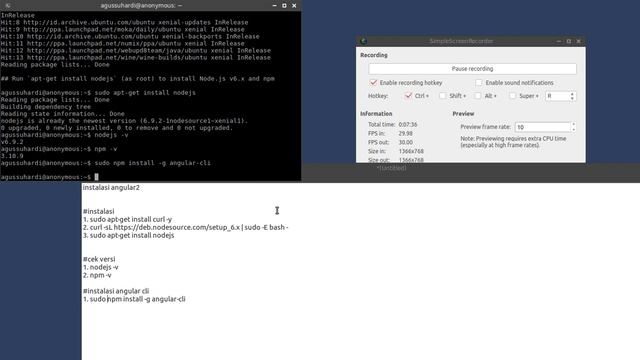
Task: Maximize the terminal window
Action: coord(284,5)
